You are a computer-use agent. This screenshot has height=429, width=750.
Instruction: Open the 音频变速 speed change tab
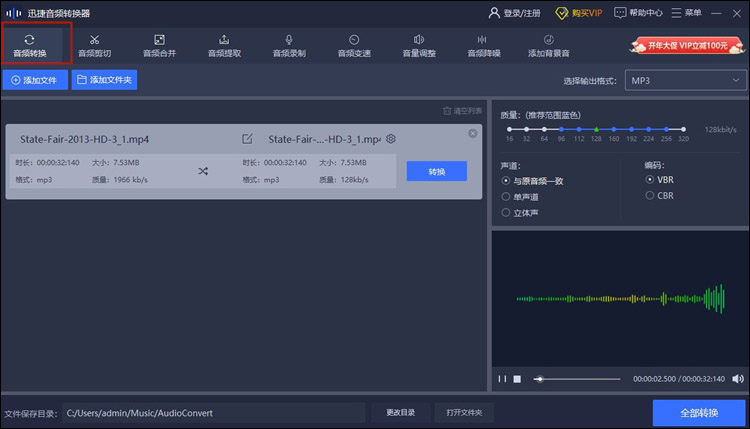tap(354, 45)
